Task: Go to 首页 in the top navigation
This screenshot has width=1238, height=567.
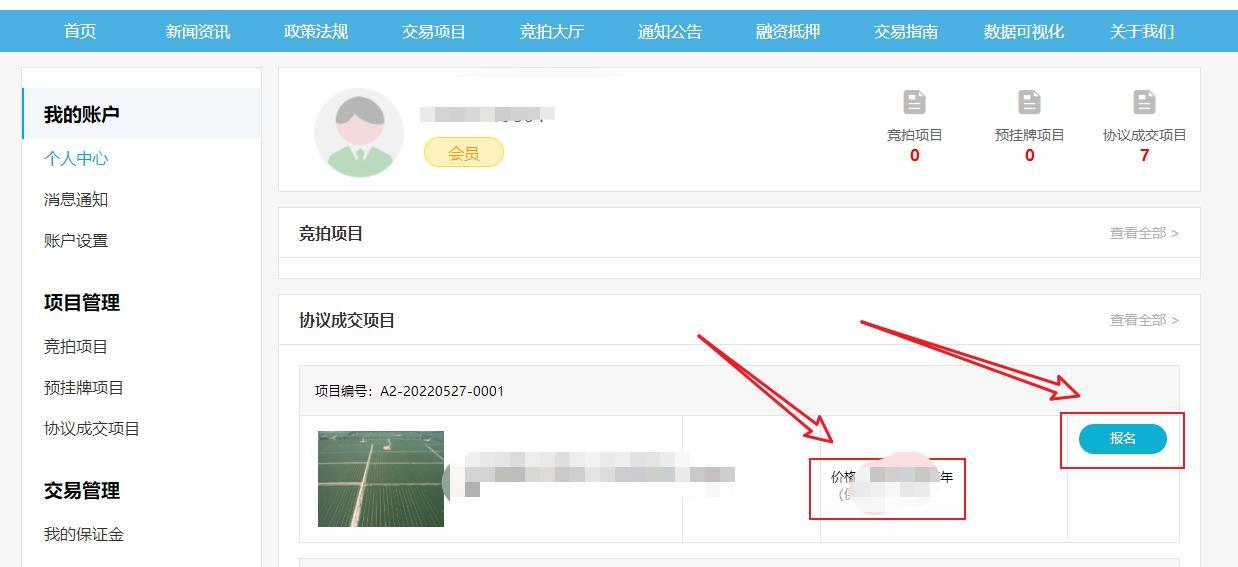Action: 80,32
